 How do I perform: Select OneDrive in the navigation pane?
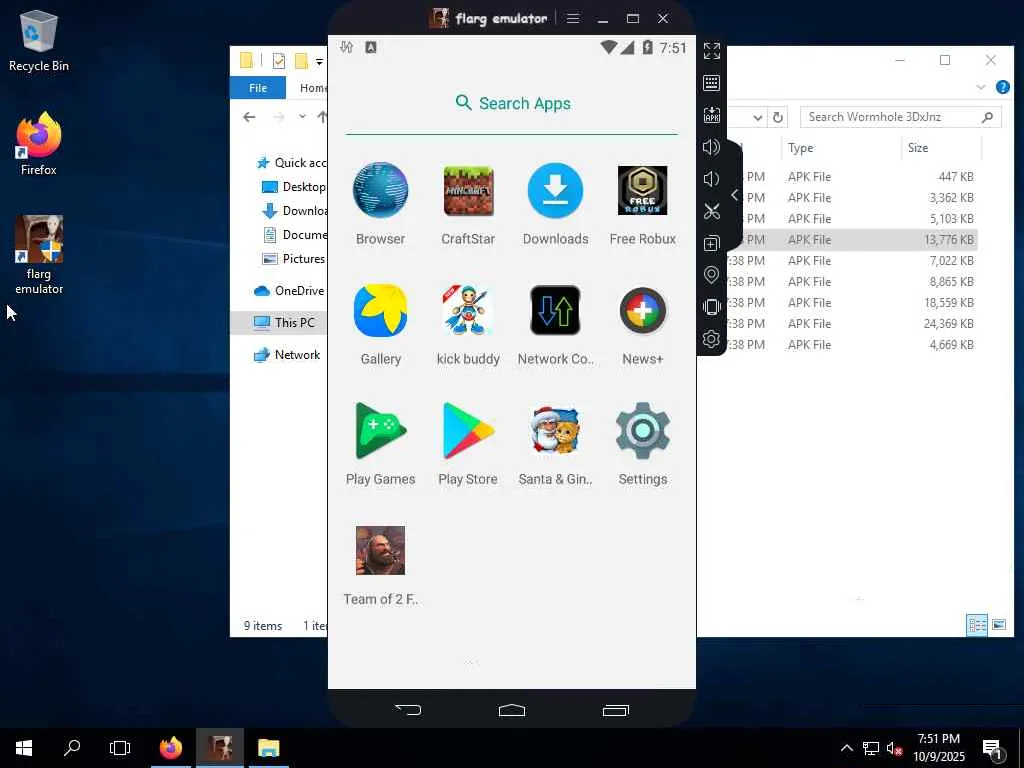point(289,291)
